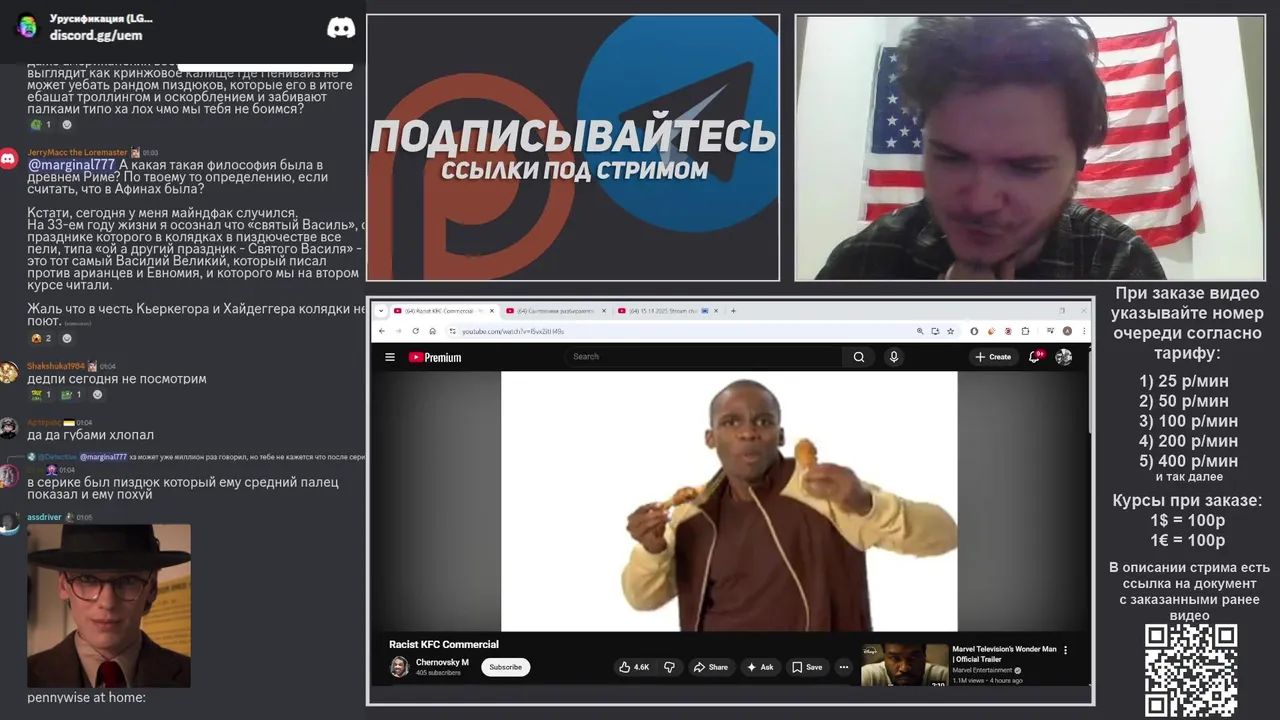Open a new browser tab
Image resolution: width=1280 pixels, height=720 pixels.
point(733,311)
